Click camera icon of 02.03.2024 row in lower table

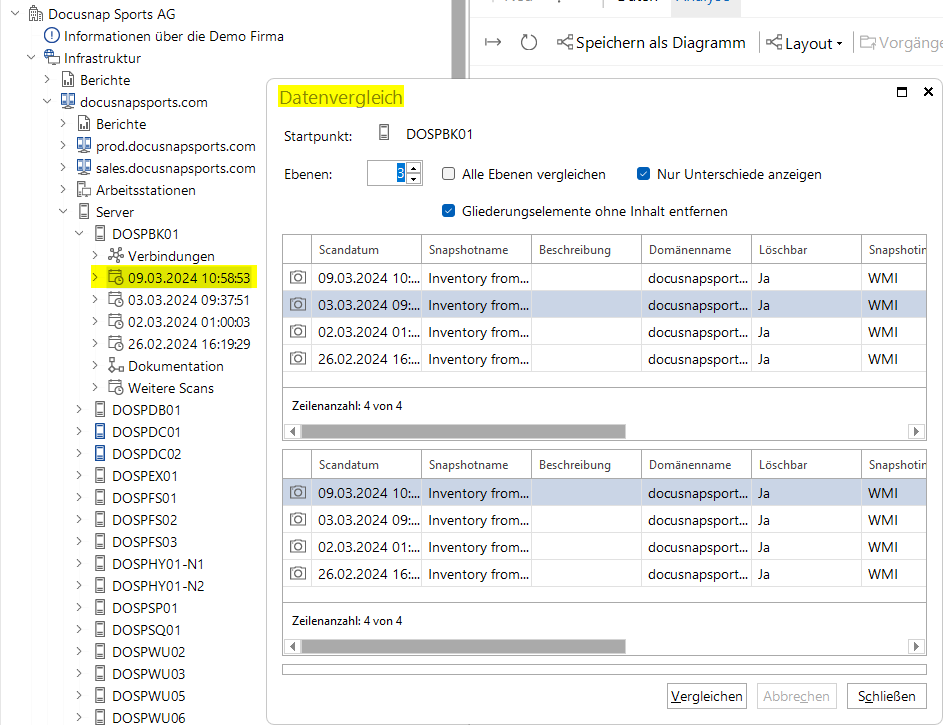tap(298, 547)
